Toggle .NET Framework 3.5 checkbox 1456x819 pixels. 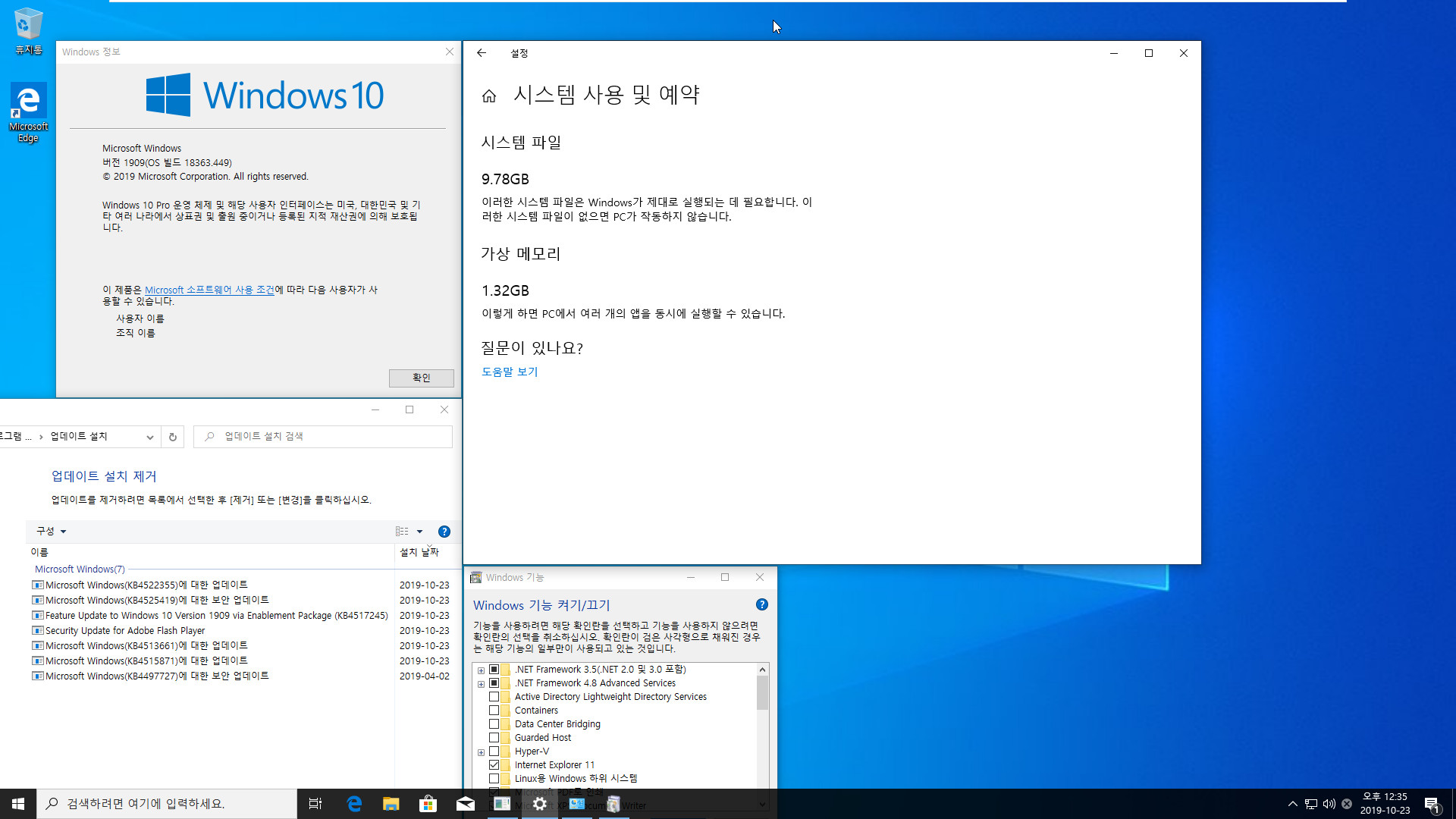coord(494,670)
